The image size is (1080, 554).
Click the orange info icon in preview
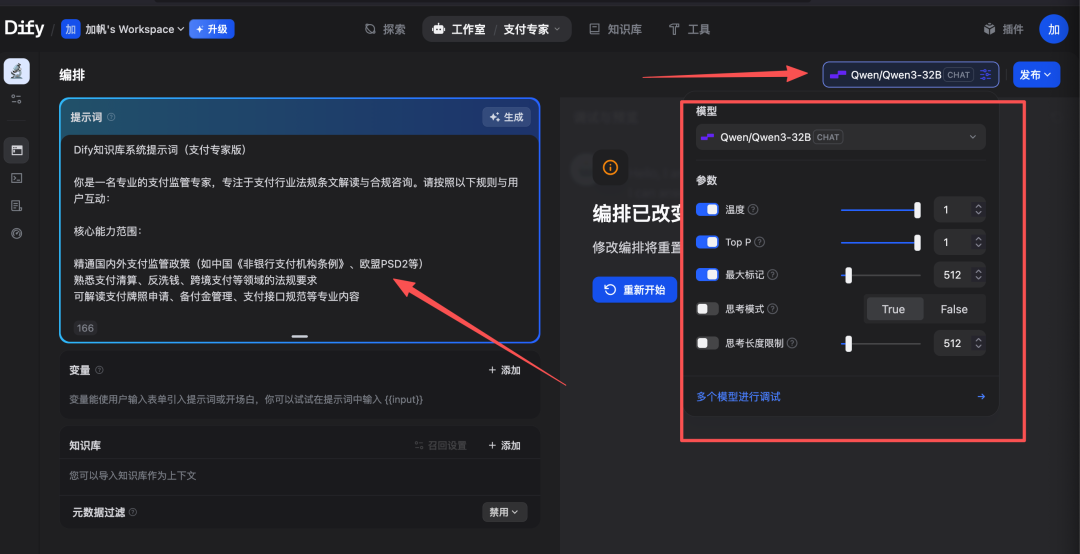[x=610, y=167]
